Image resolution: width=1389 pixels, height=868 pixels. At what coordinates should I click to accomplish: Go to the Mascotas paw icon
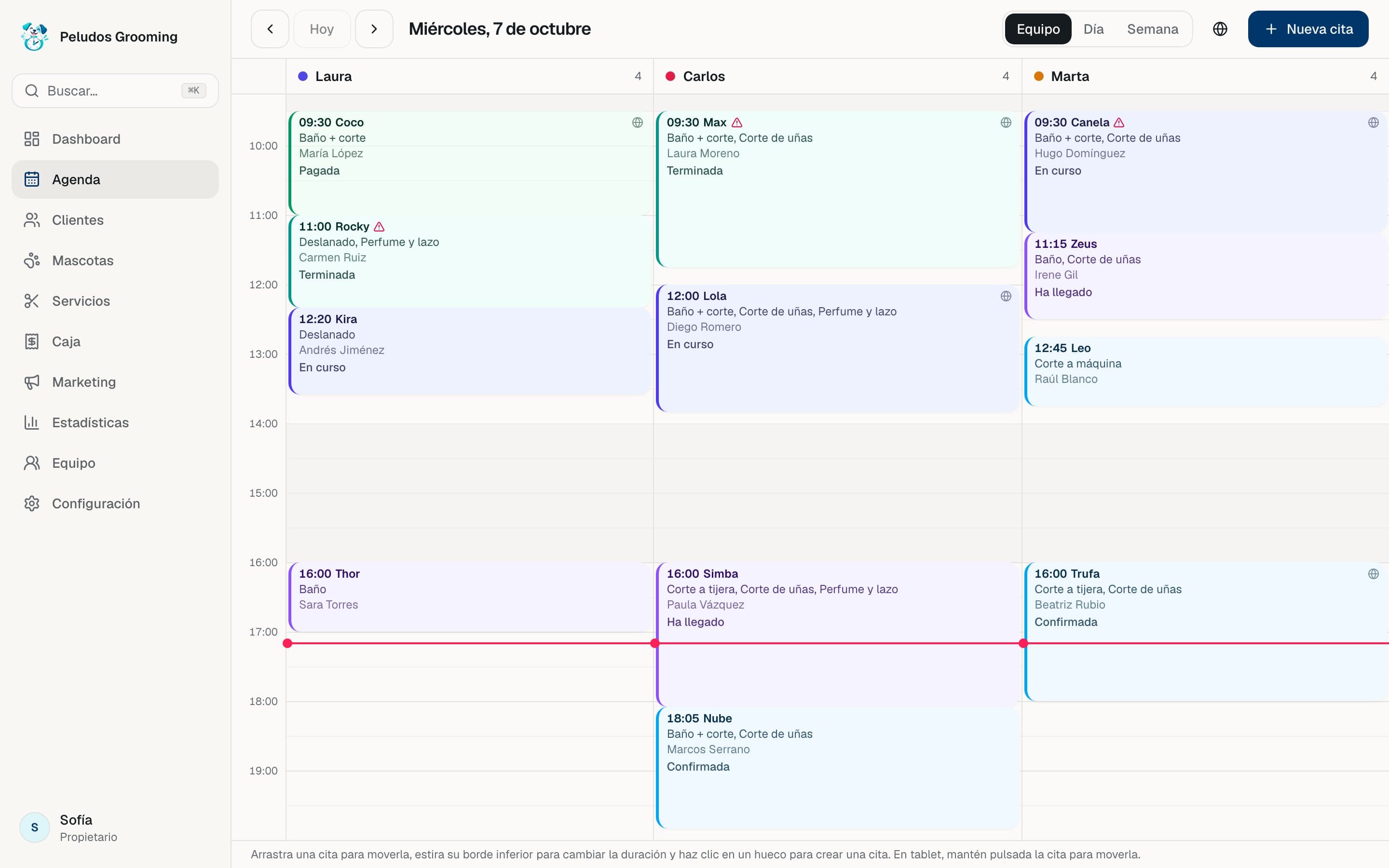pos(31,260)
